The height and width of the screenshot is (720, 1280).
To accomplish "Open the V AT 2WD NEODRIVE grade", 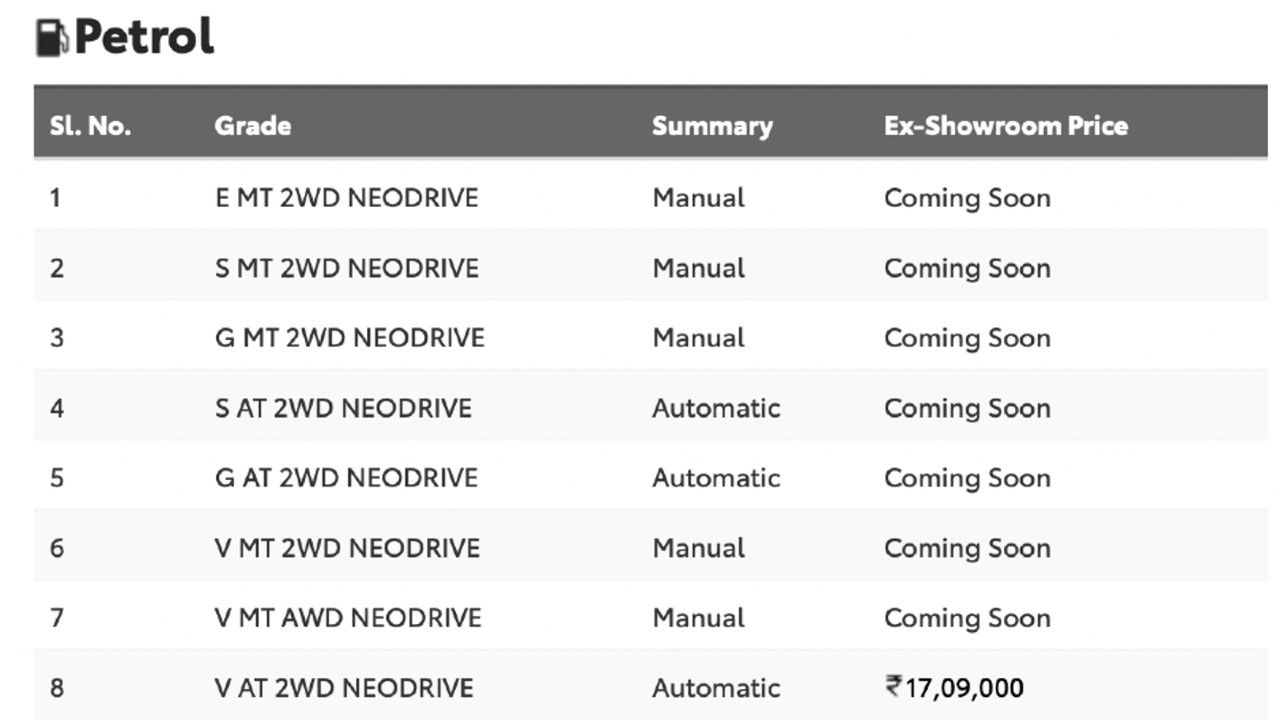I will 344,688.
